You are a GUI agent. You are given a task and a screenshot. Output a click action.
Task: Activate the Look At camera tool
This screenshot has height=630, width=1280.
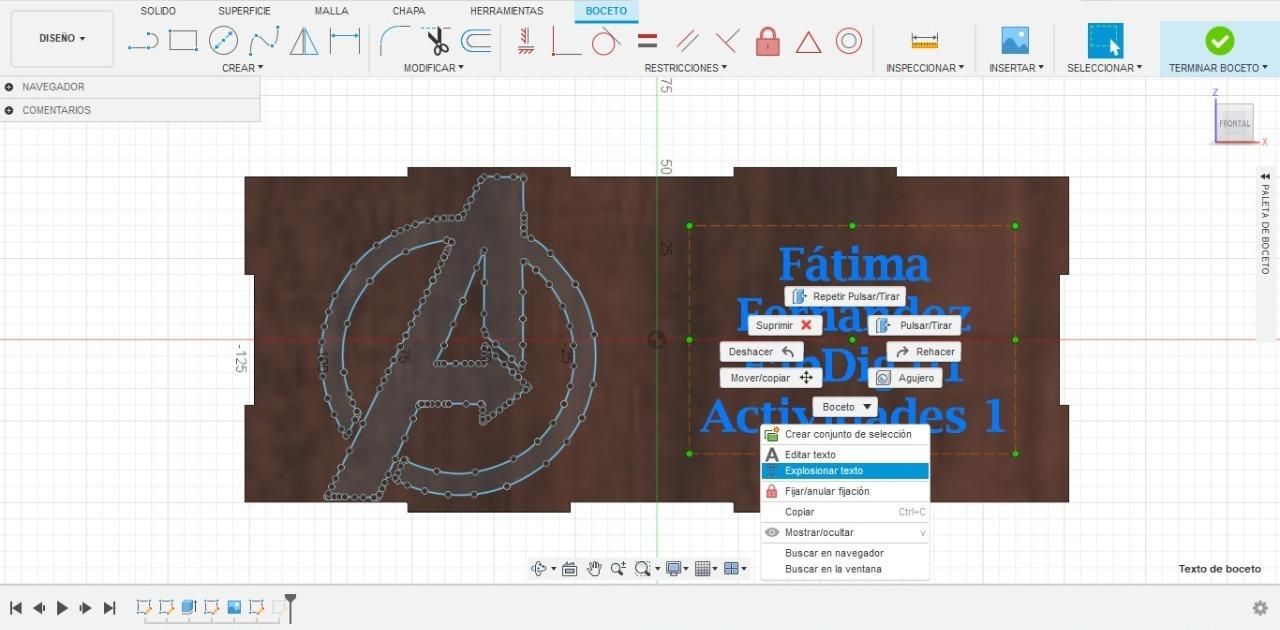tap(570, 569)
